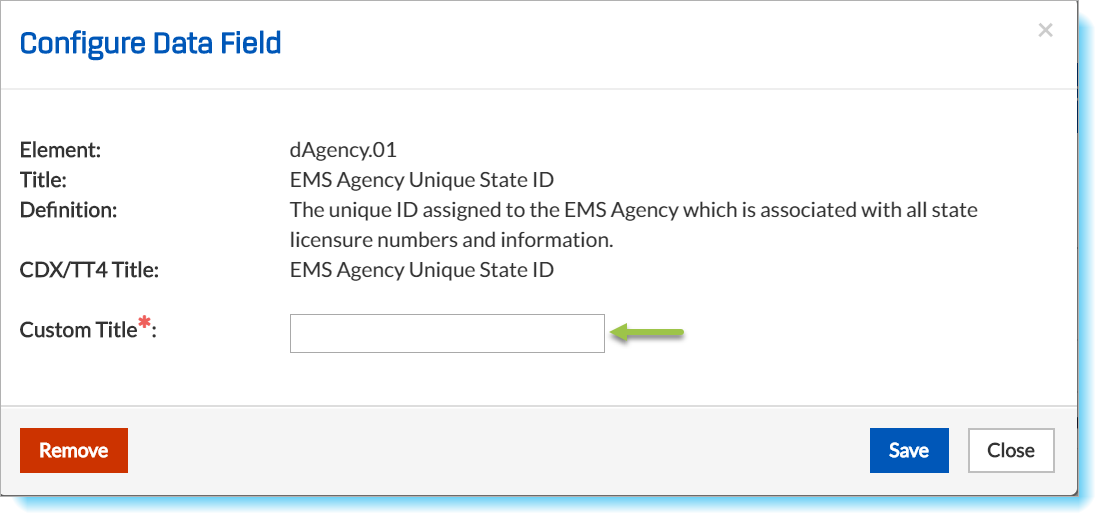
Task: Click the red Remove button
Action: (74, 451)
